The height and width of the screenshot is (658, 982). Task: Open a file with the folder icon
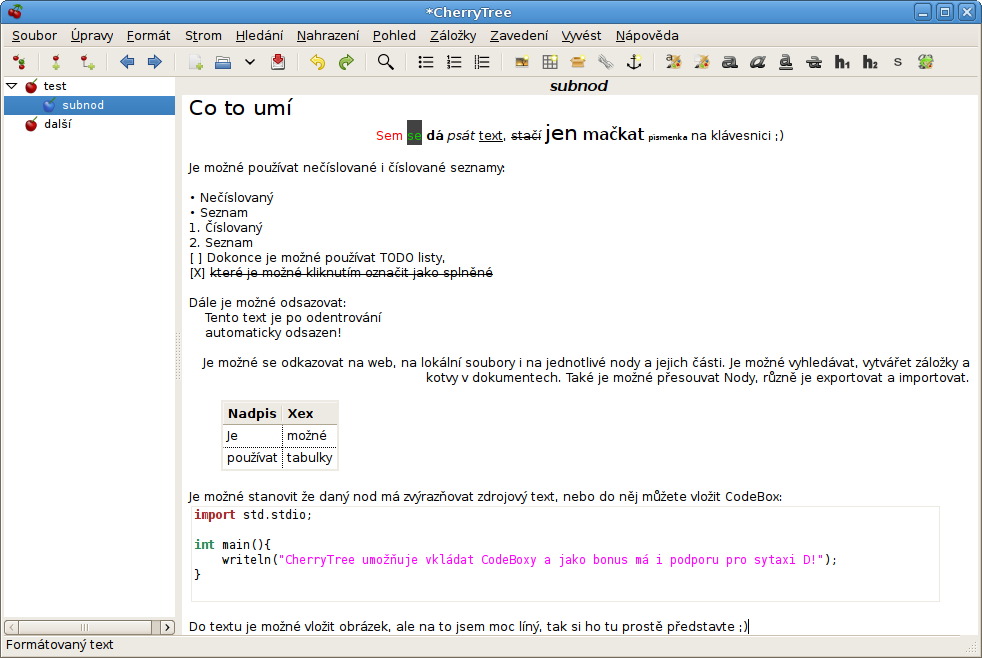(223, 62)
